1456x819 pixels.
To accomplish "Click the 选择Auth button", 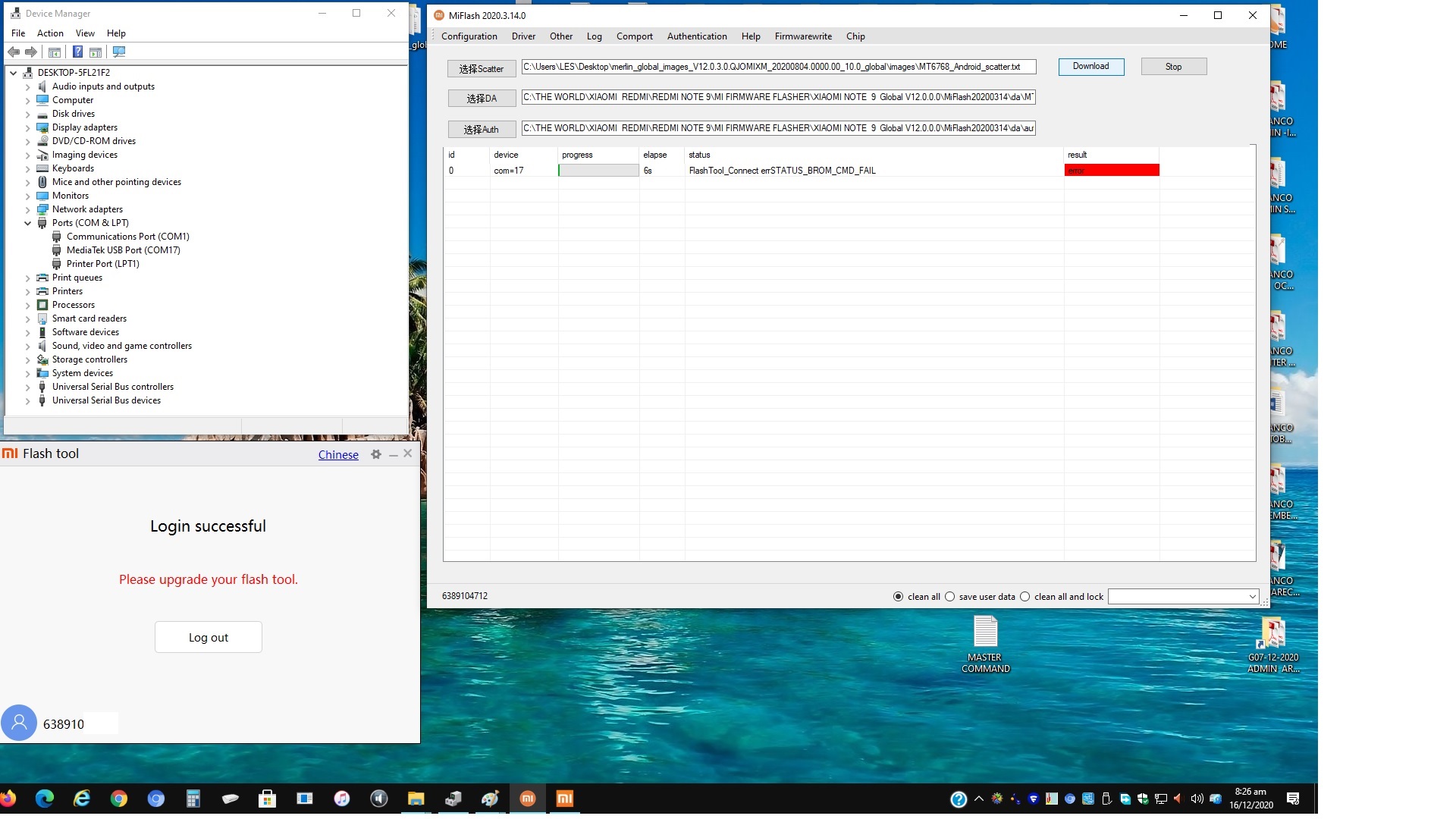I will (482, 129).
